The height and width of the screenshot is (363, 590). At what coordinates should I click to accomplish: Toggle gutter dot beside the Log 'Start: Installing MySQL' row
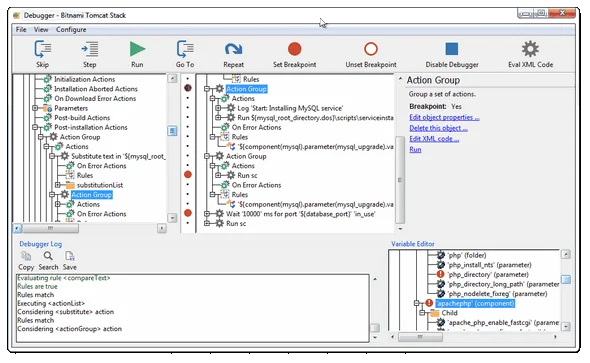tap(188, 108)
